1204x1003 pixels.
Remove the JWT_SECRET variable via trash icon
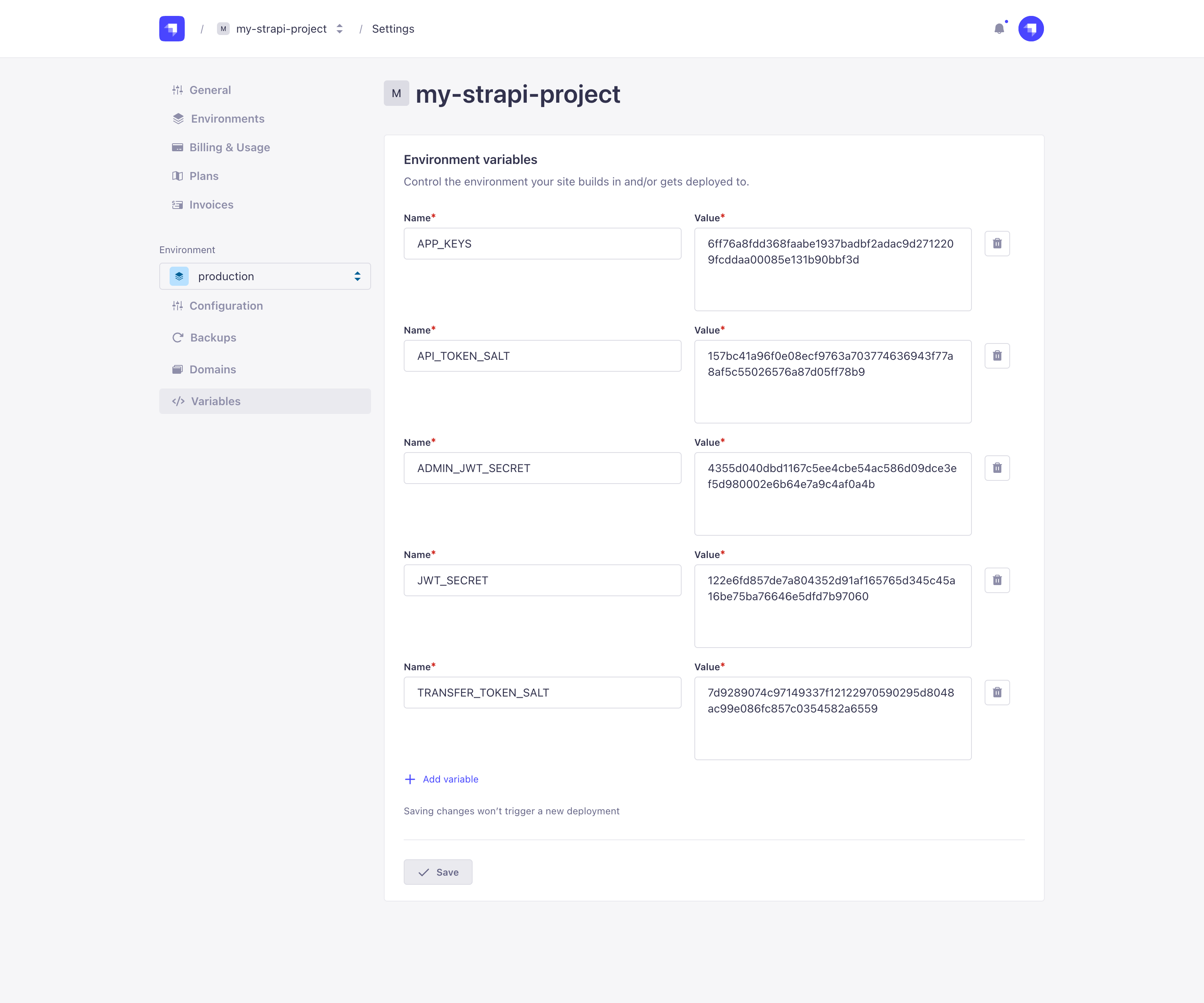point(997,580)
